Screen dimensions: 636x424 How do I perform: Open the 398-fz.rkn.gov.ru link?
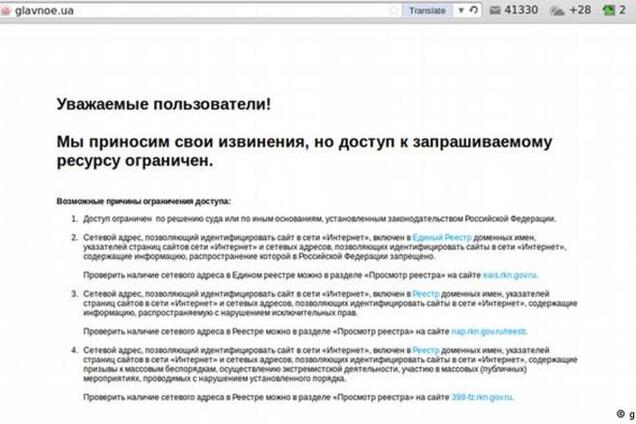pyautogui.click(x=483, y=397)
